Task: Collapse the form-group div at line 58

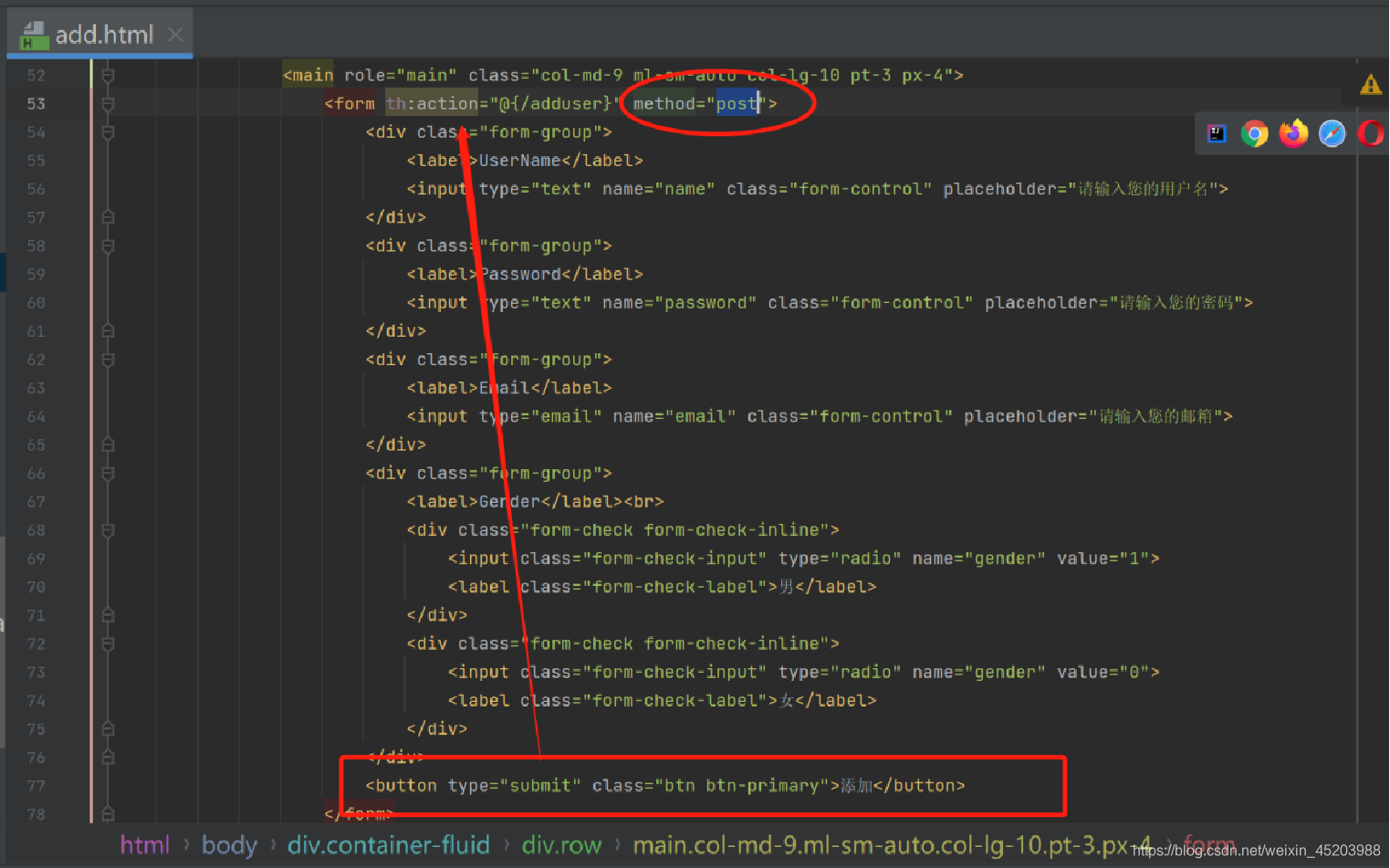Action: 108,246
